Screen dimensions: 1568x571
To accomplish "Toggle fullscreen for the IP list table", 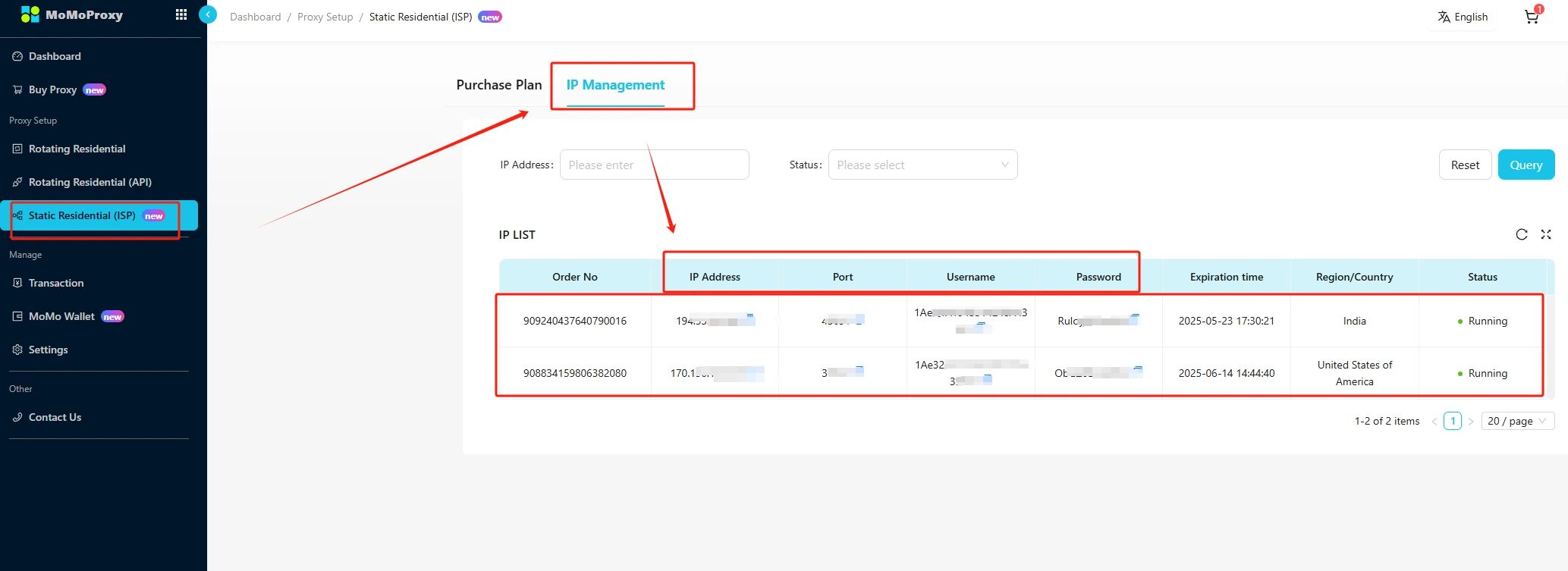I will [1545, 234].
